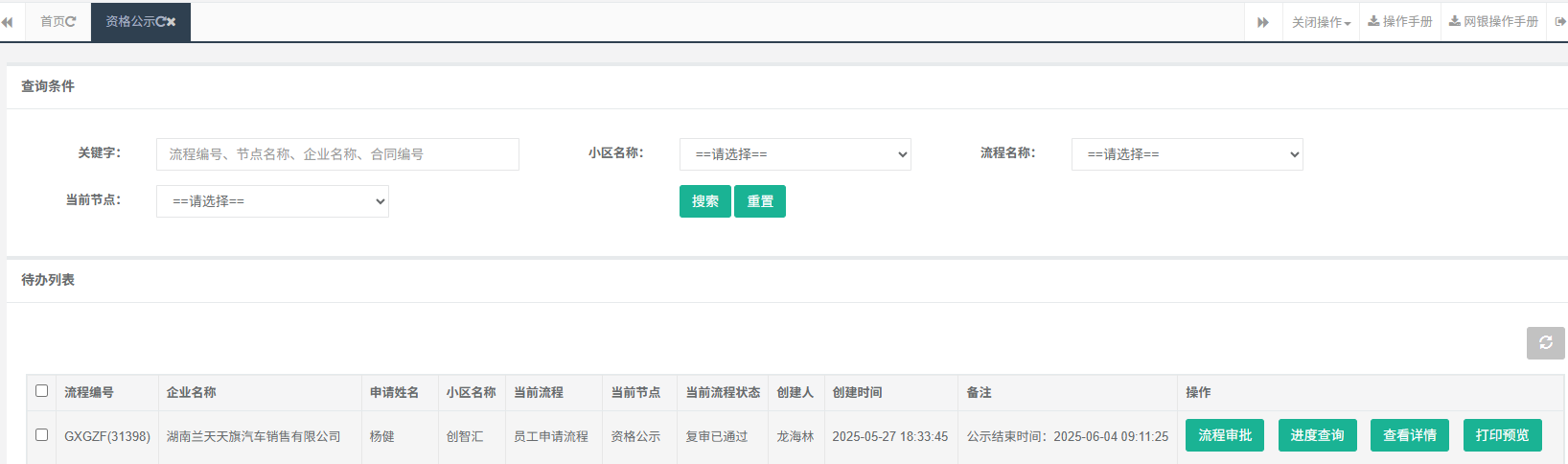Click the logout icon in the top bar
This screenshot has width=1568, height=464.
pyautogui.click(x=1559, y=22)
